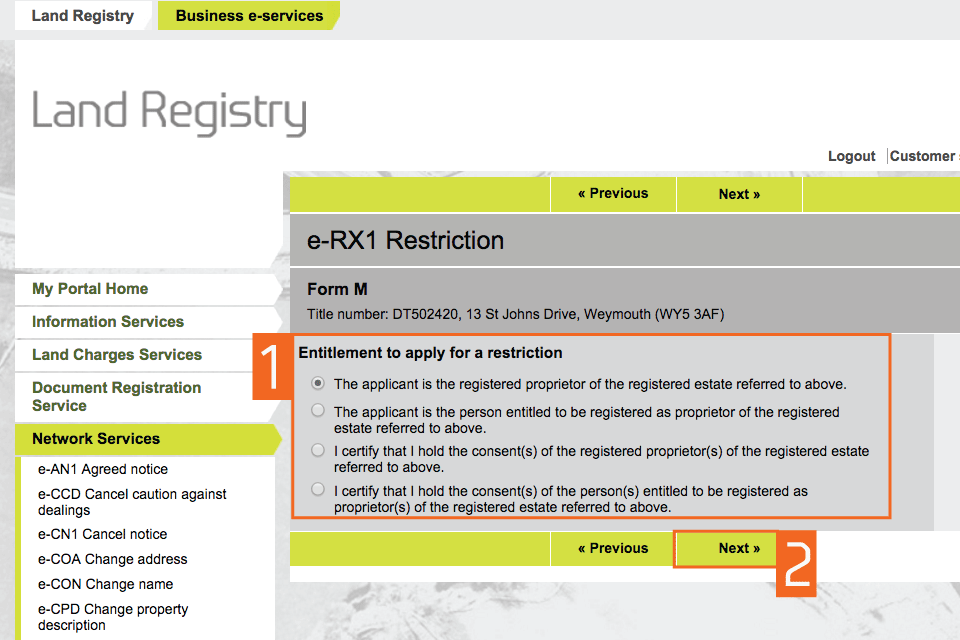This screenshot has height=640, width=960.
Task: Open Information Services in sidebar
Action: 108,322
